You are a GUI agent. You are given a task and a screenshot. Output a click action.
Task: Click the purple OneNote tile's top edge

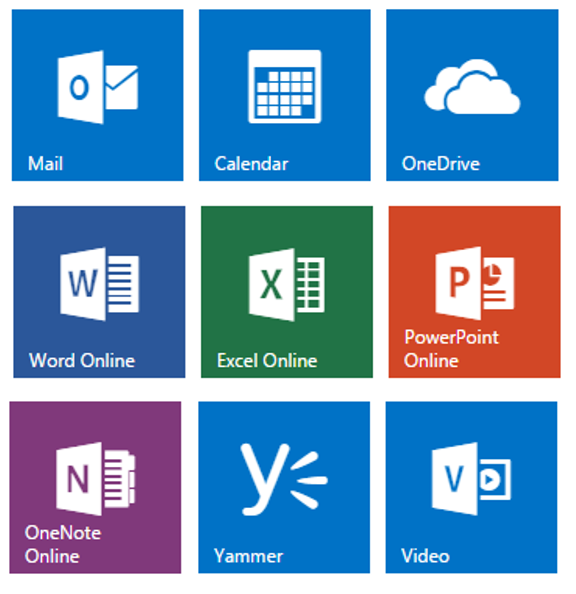[x=95, y=403]
